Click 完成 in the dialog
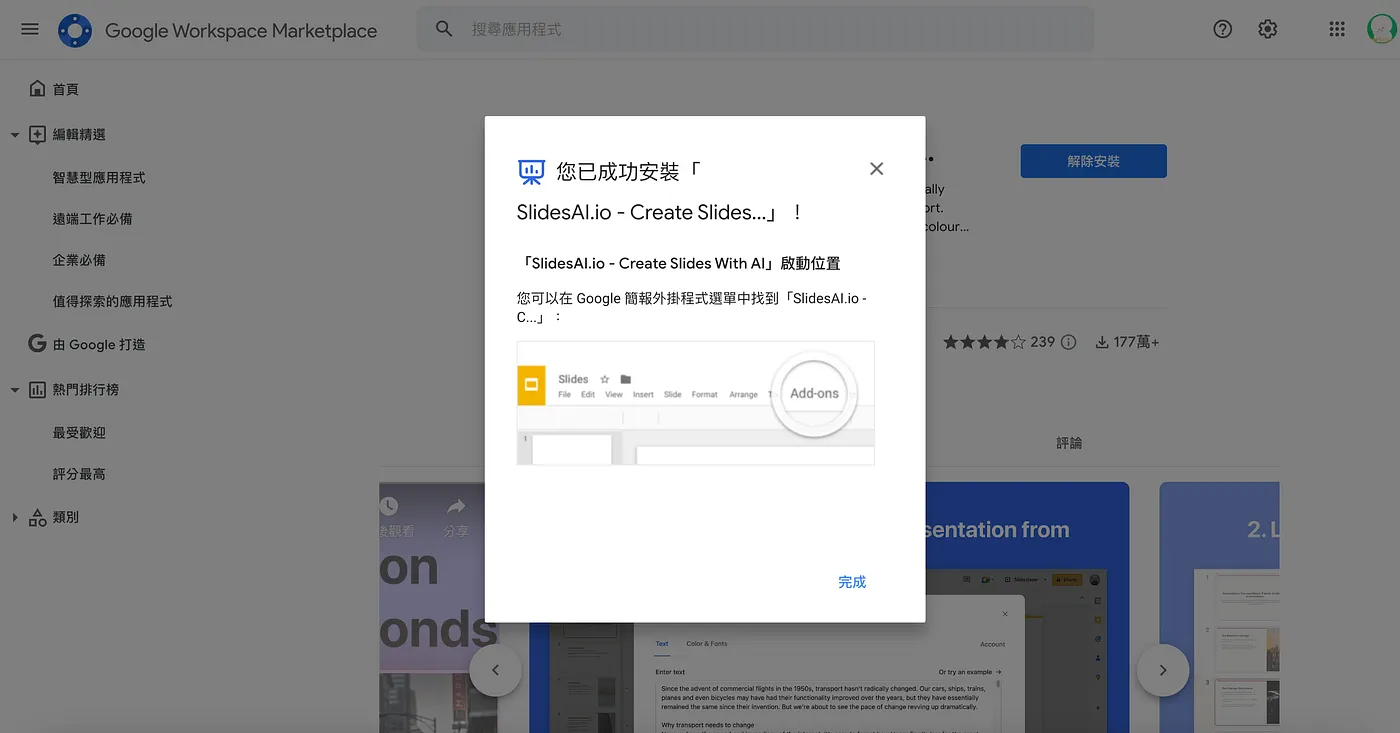This screenshot has height=733, width=1400. (852, 582)
